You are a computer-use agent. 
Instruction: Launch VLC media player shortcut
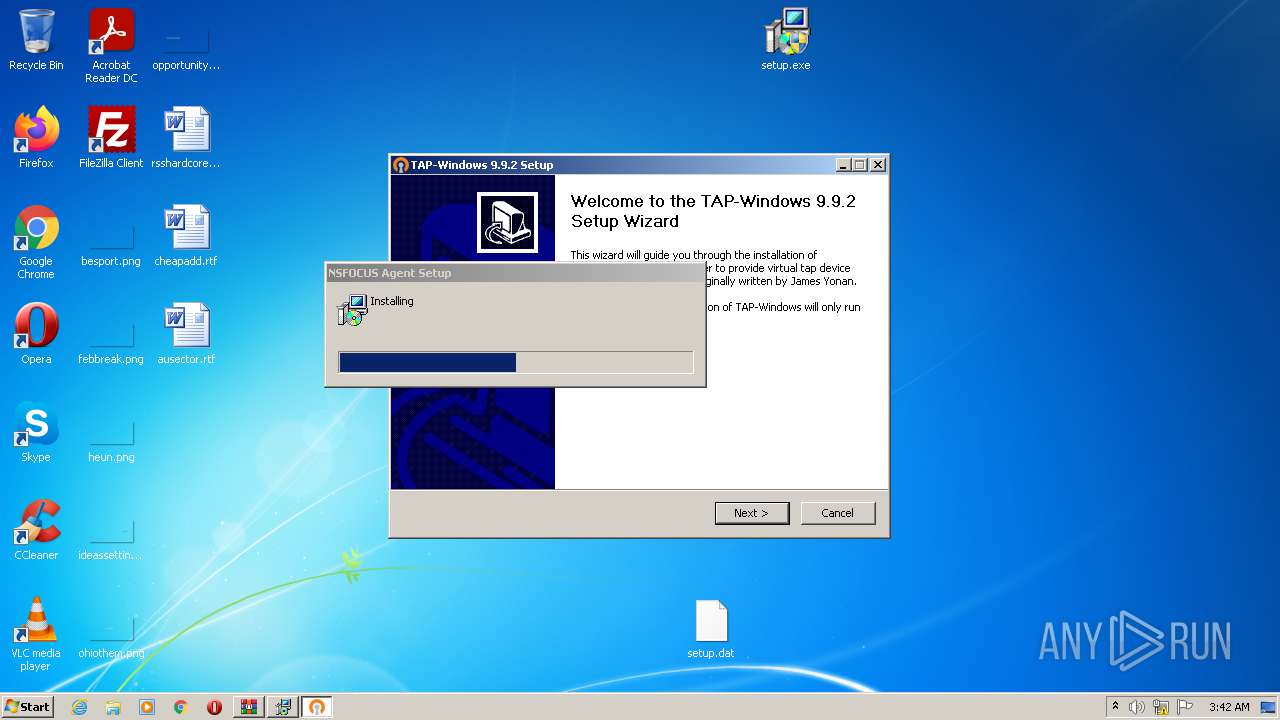coord(36,634)
